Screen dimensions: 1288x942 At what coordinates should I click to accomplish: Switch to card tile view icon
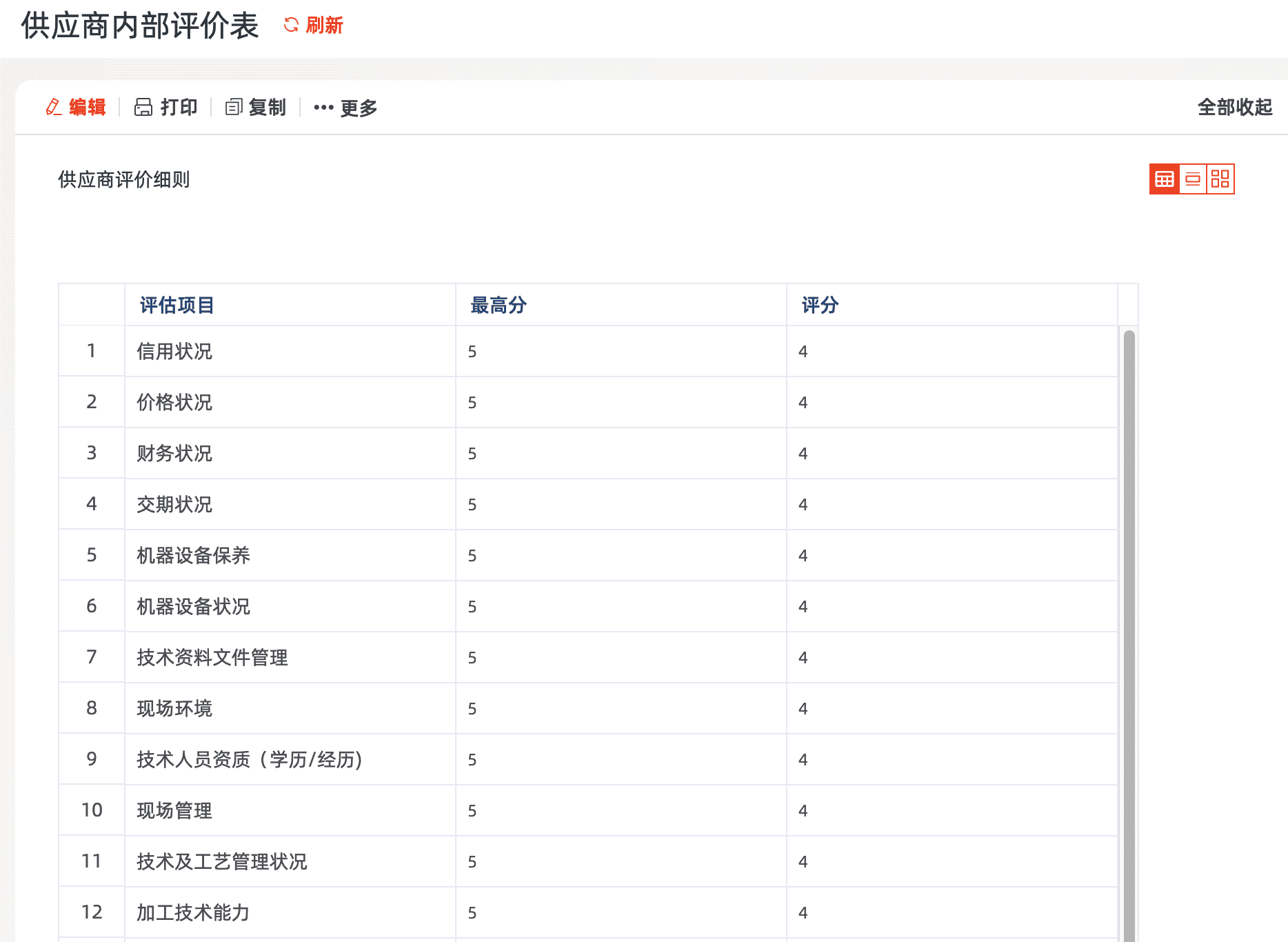pyautogui.click(x=1220, y=179)
